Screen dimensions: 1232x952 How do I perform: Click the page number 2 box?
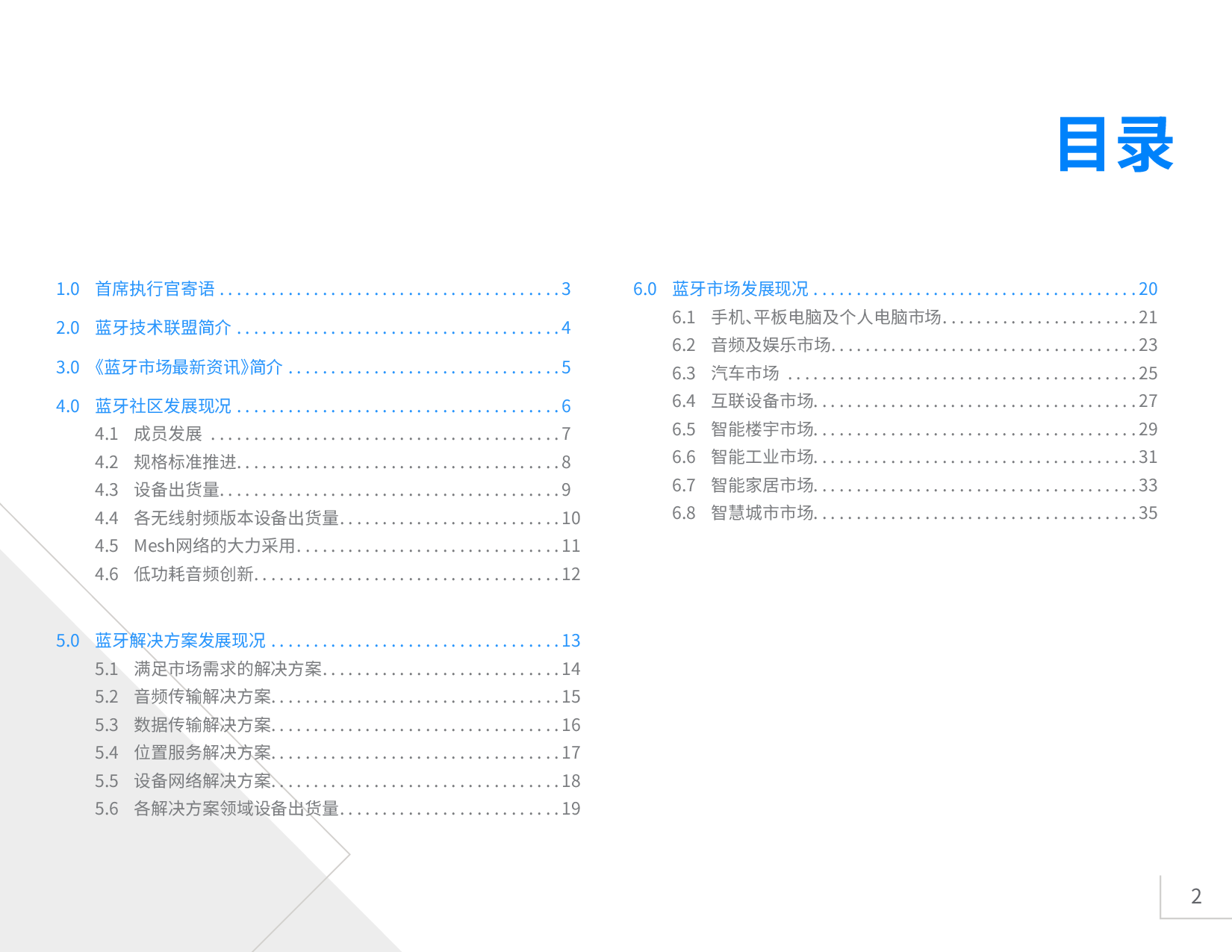[1196, 896]
